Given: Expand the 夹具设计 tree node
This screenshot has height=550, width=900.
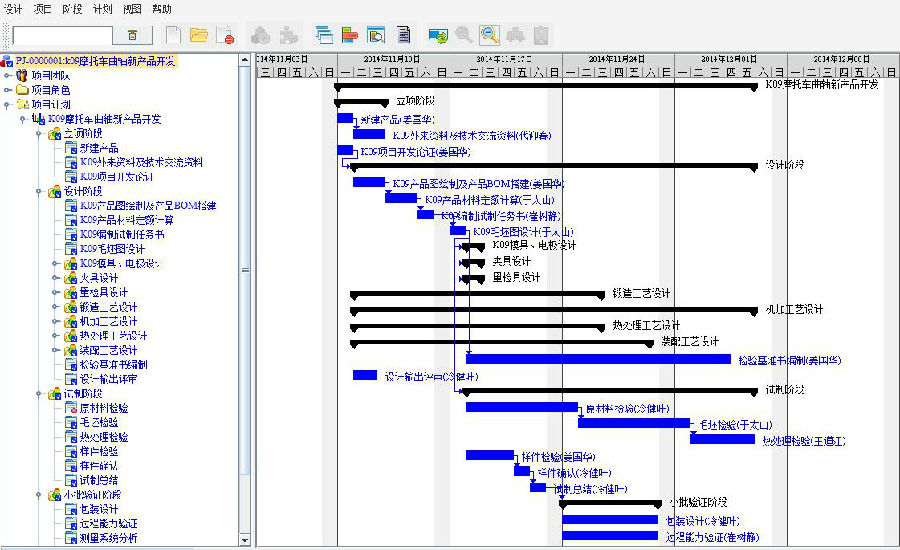Looking at the screenshot, I should click(x=56, y=278).
